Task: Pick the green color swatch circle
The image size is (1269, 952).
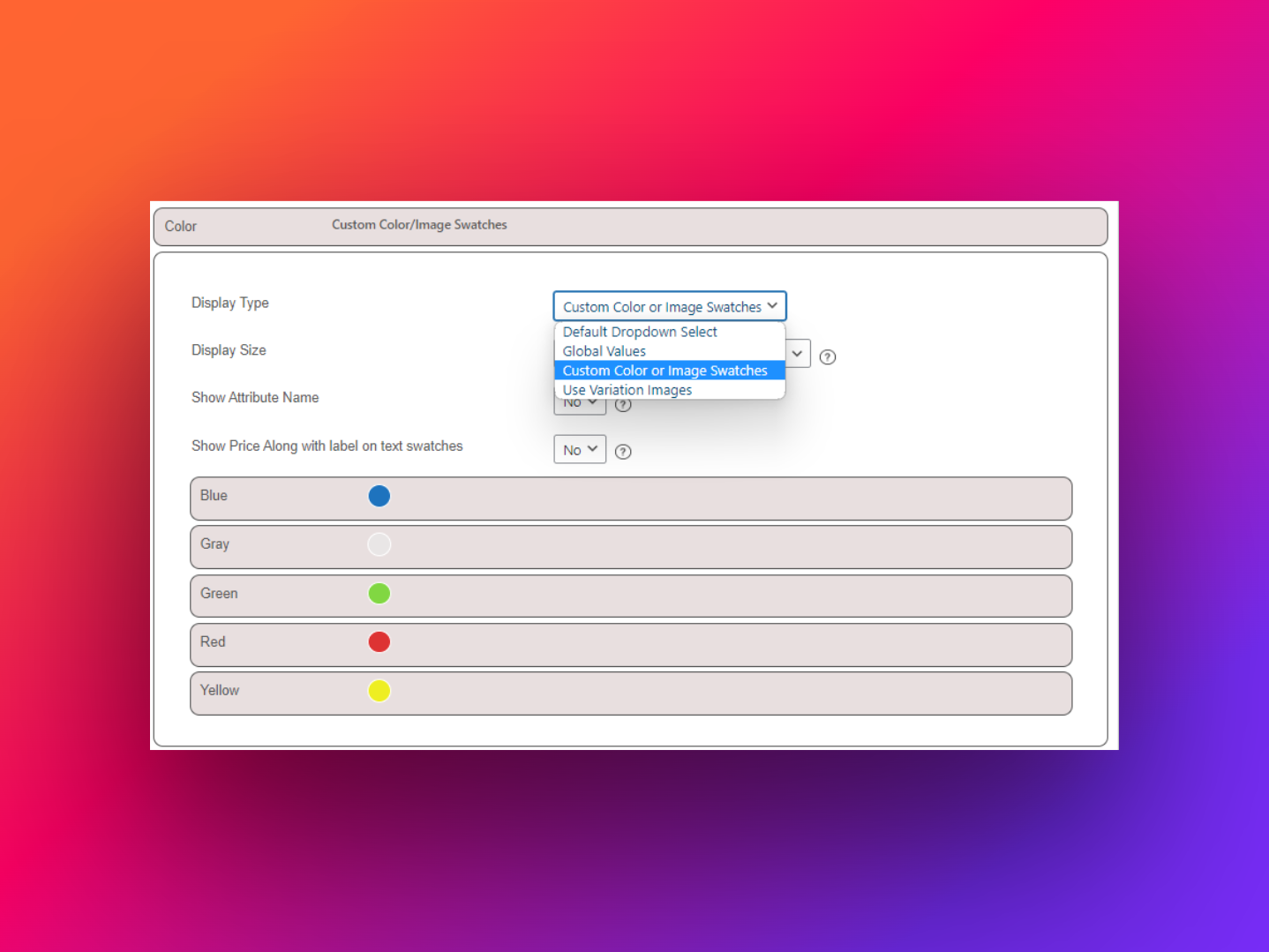Action: (379, 594)
